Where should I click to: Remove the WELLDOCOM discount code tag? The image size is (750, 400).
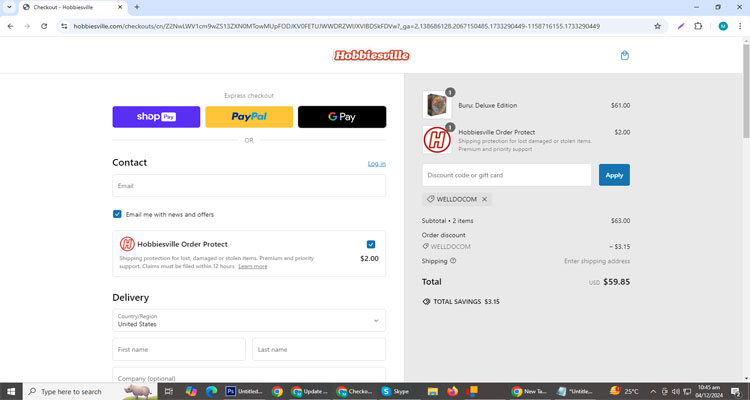pyautogui.click(x=485, y=199)
